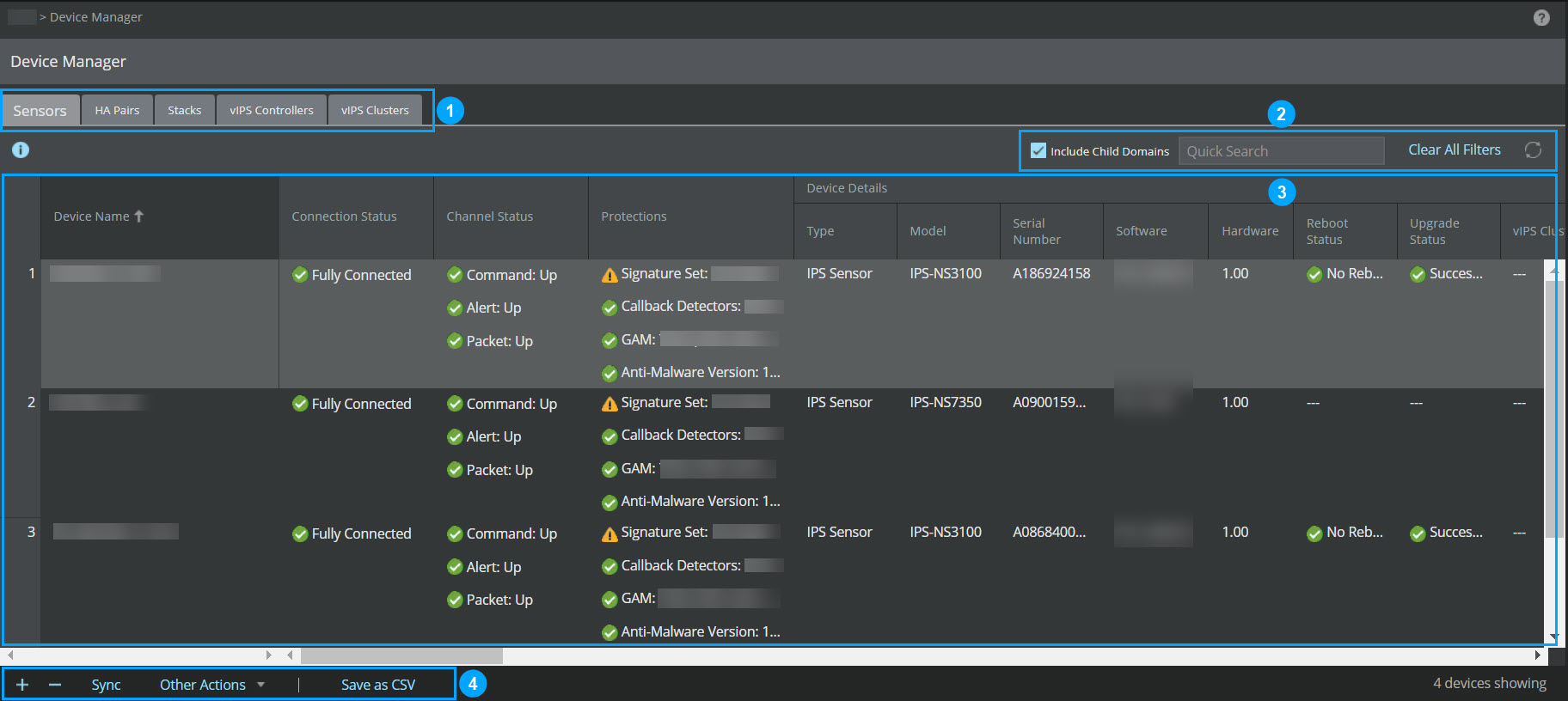Click row 3 Succes... upgrade status icon

pyautogui.click(x=1418, y=533)
